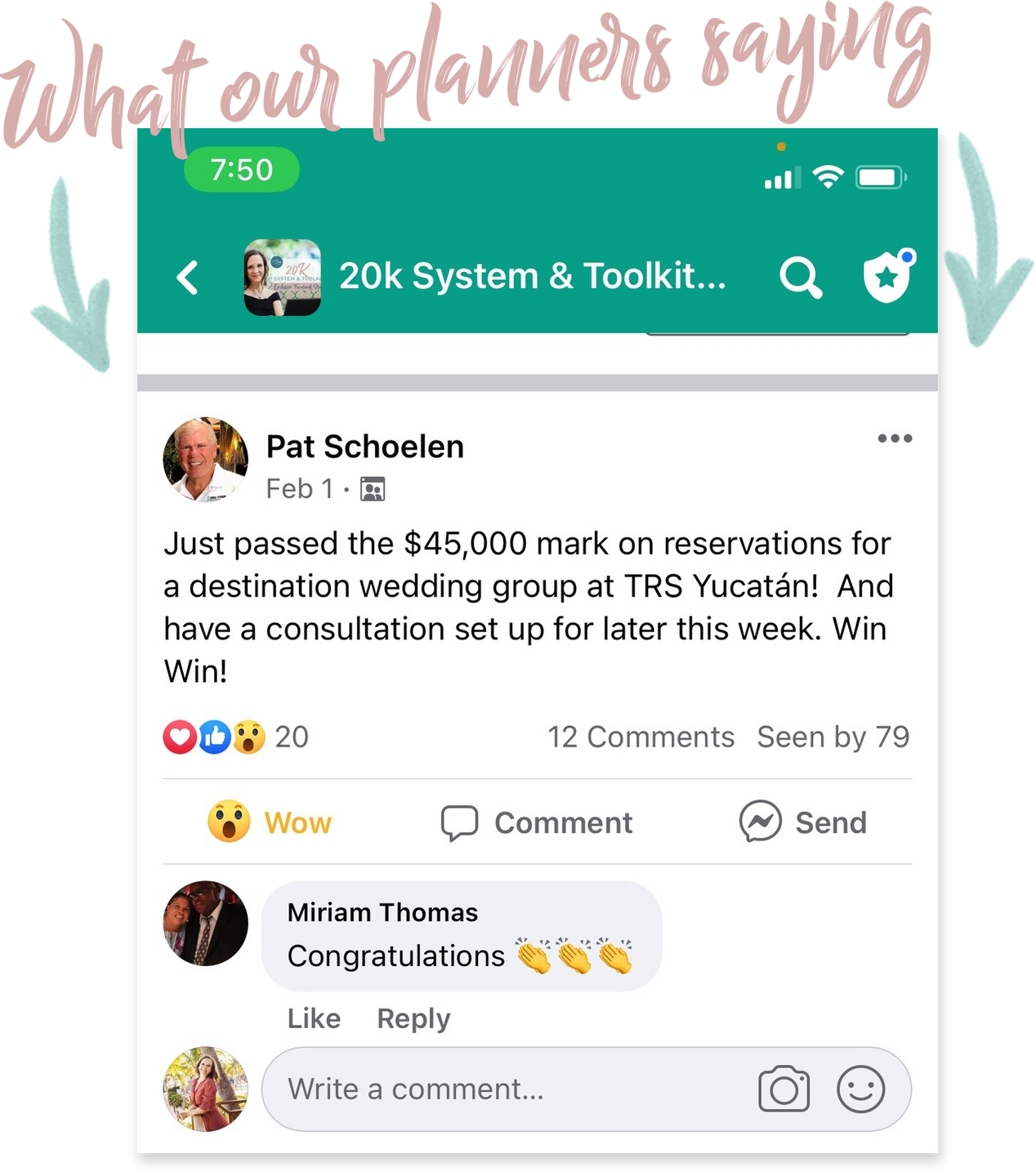Open the reactions list showing 20 reactions
This screenshot has height=1176, width=1036.
coord(236,737)
